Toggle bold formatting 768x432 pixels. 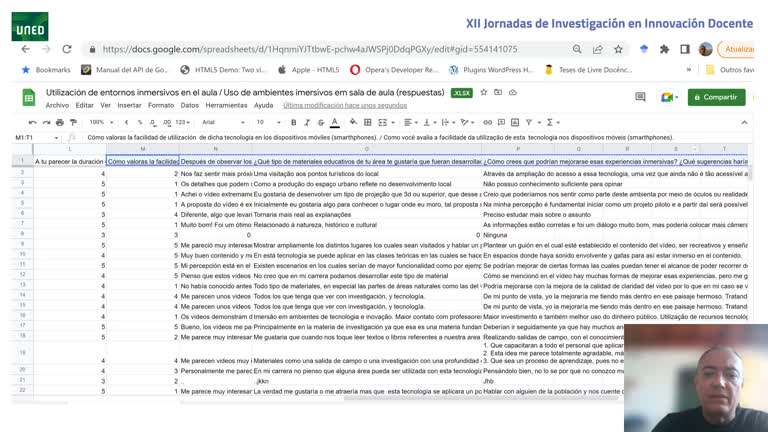tap(293, 122)
